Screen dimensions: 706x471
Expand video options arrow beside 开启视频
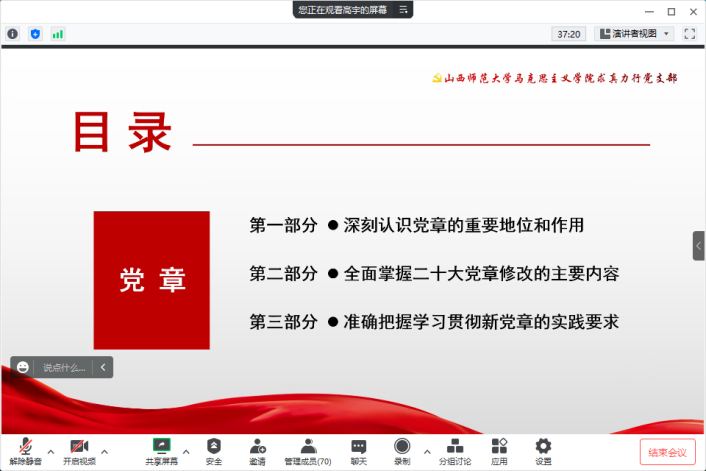click(x=105, y=451)
